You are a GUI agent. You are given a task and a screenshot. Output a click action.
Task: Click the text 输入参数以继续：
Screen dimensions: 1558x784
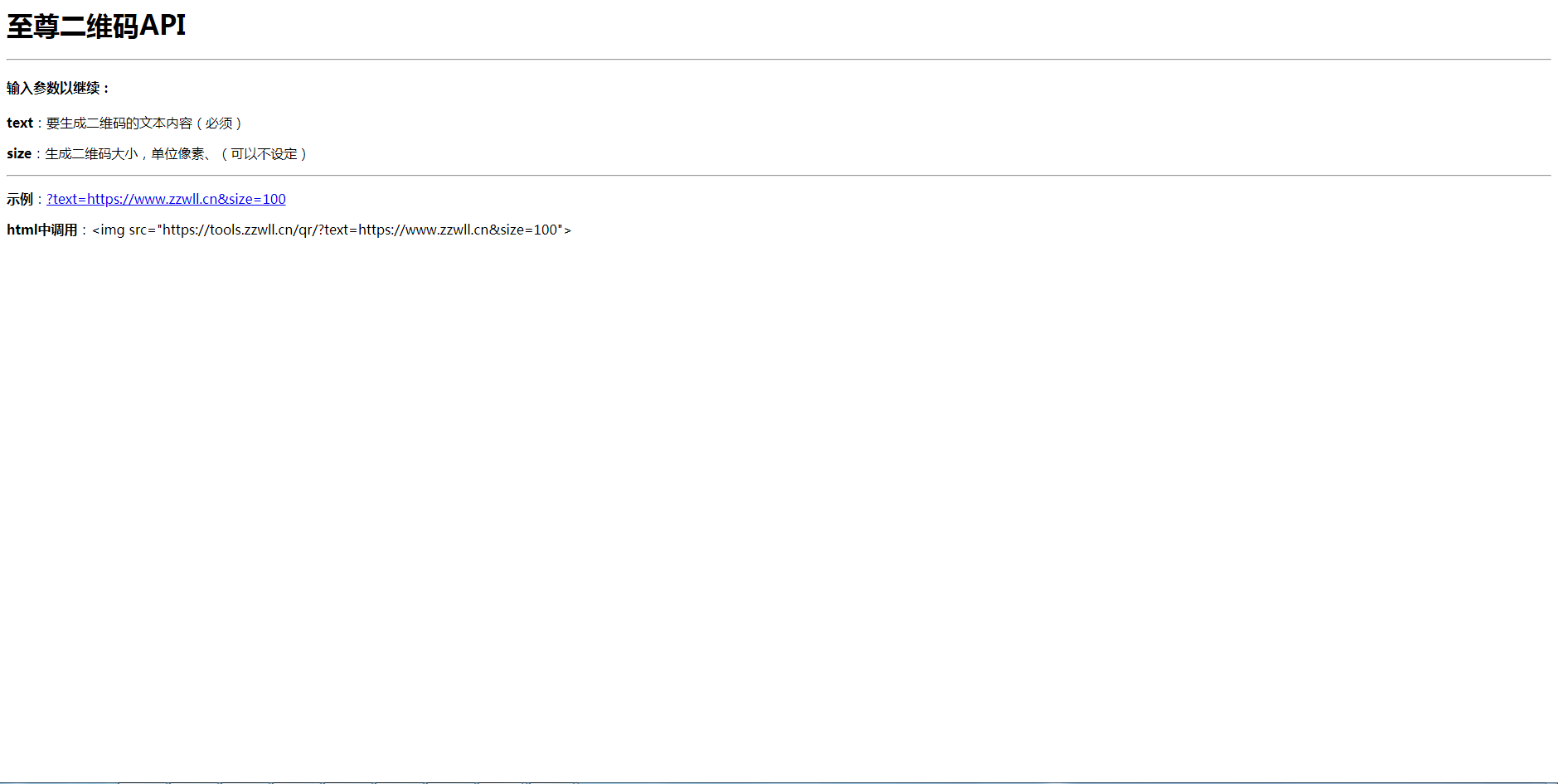click(59, 88)
